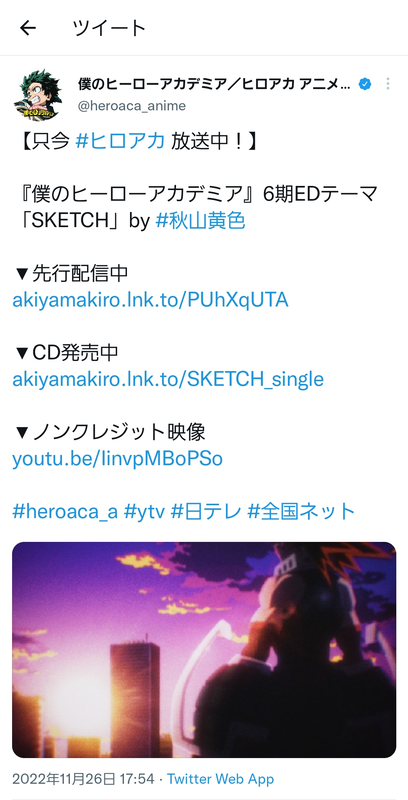Open the #日テレ hashtag
This screenshot has height=800, width=408.
206,511
